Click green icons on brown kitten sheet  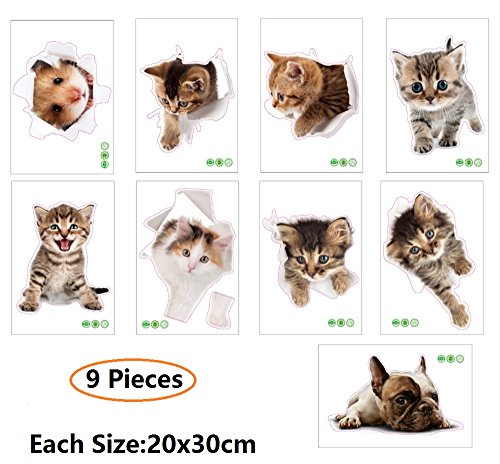(x=219, y=162)
